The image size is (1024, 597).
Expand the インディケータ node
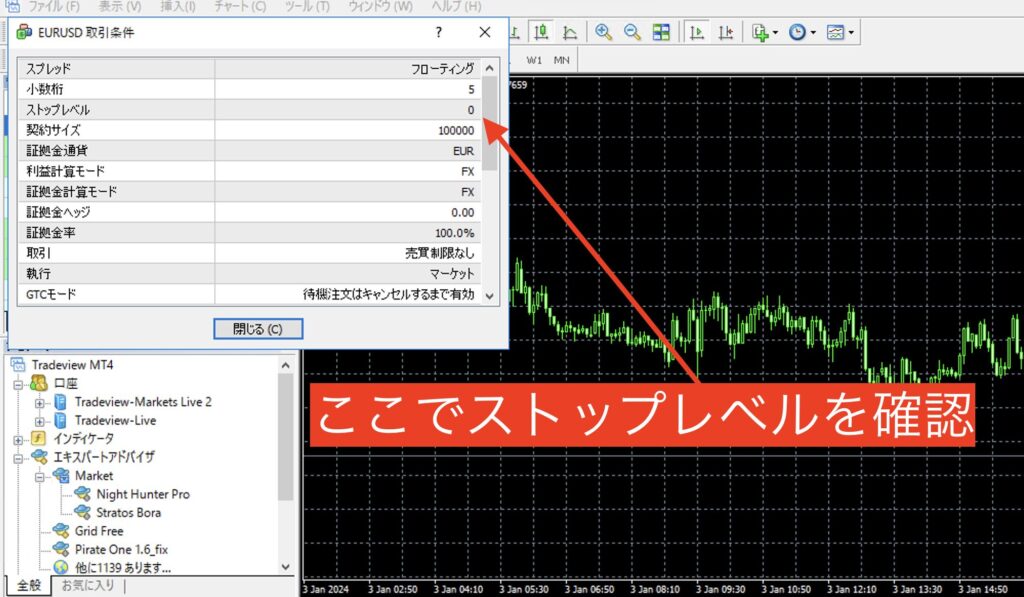[18, 440]
